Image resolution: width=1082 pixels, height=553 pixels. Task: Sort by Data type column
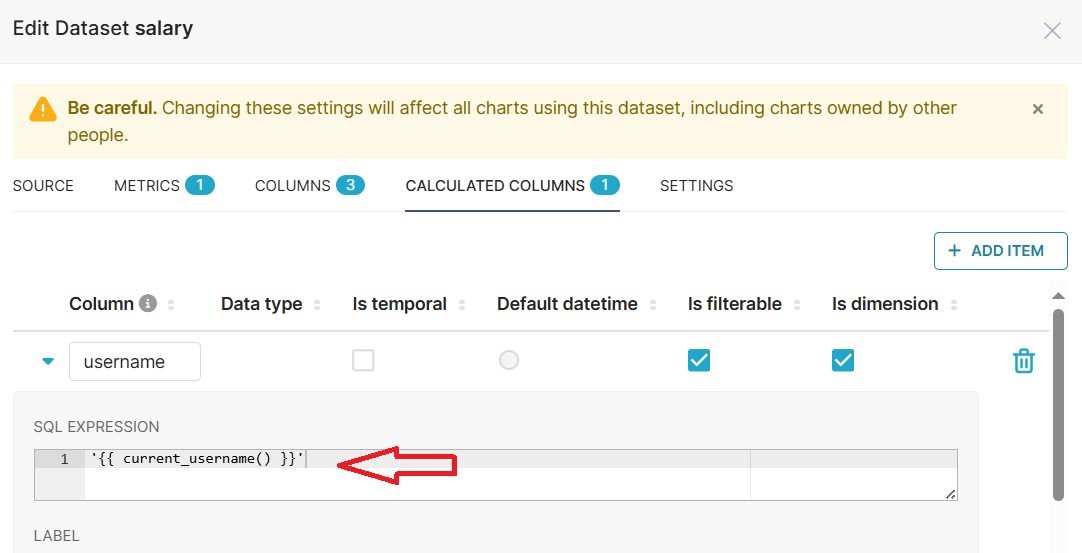pos(317,304)
